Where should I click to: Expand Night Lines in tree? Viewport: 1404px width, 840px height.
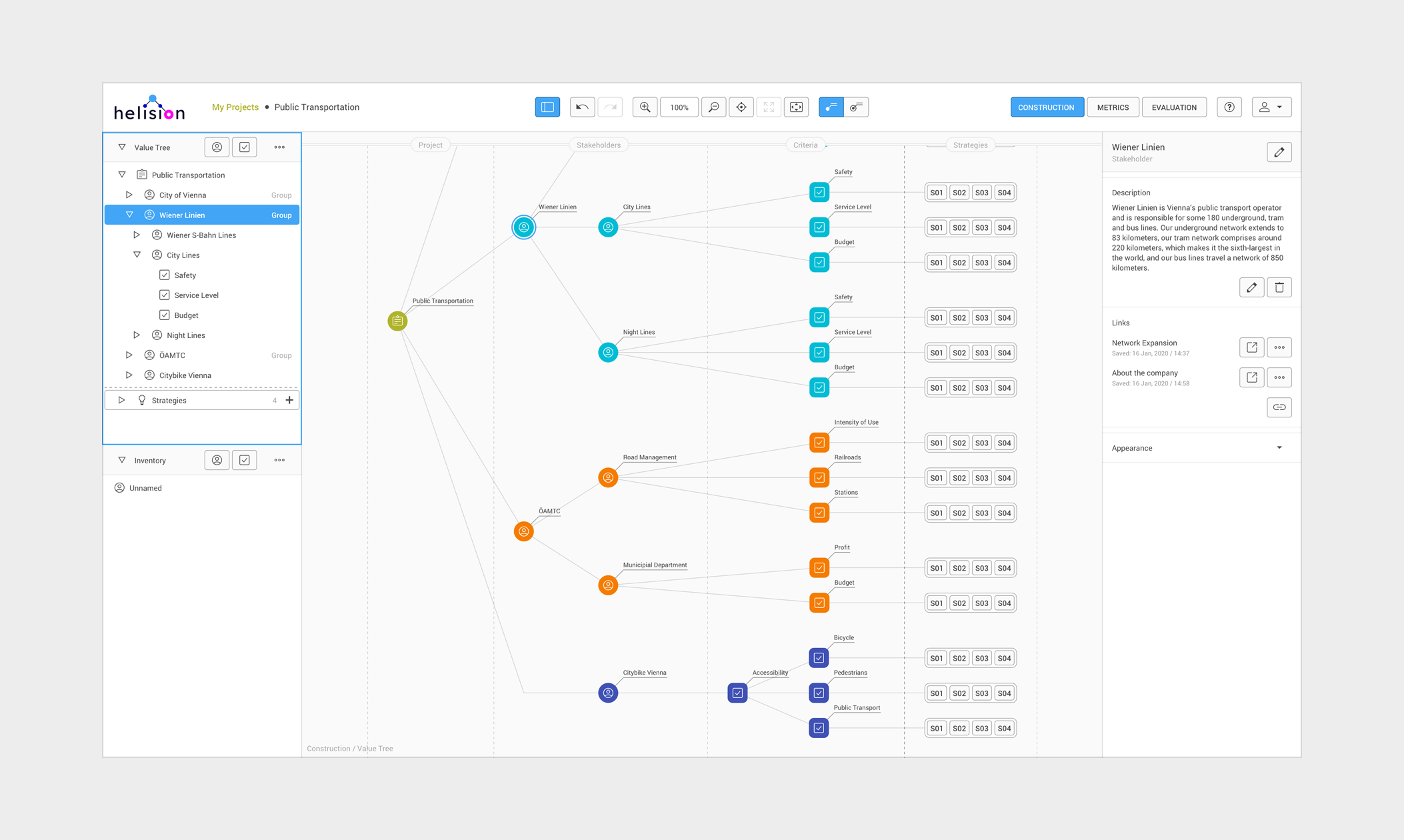(137, 335)
